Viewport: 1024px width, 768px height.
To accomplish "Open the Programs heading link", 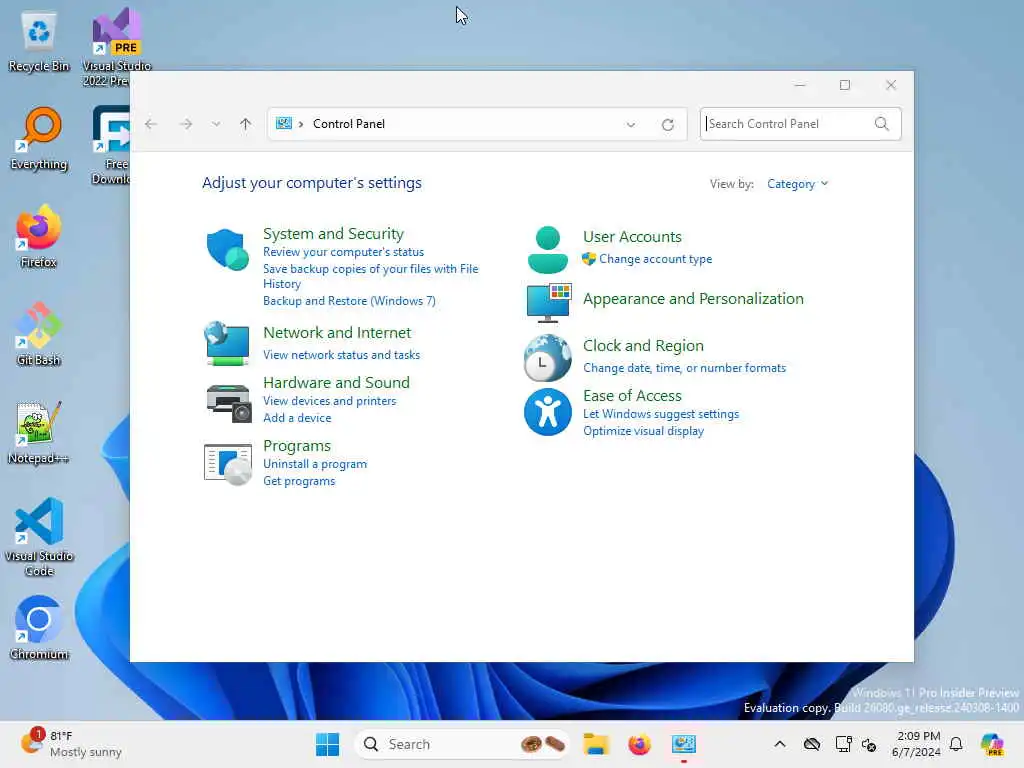I will pyautogui.click(x=297, y=446).
